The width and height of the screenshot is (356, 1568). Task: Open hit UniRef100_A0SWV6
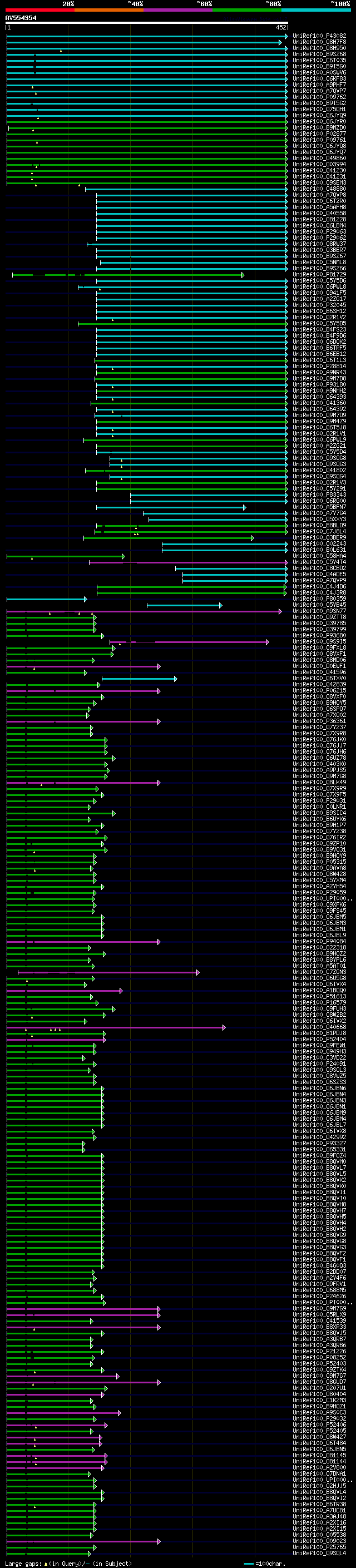(319, 72)
